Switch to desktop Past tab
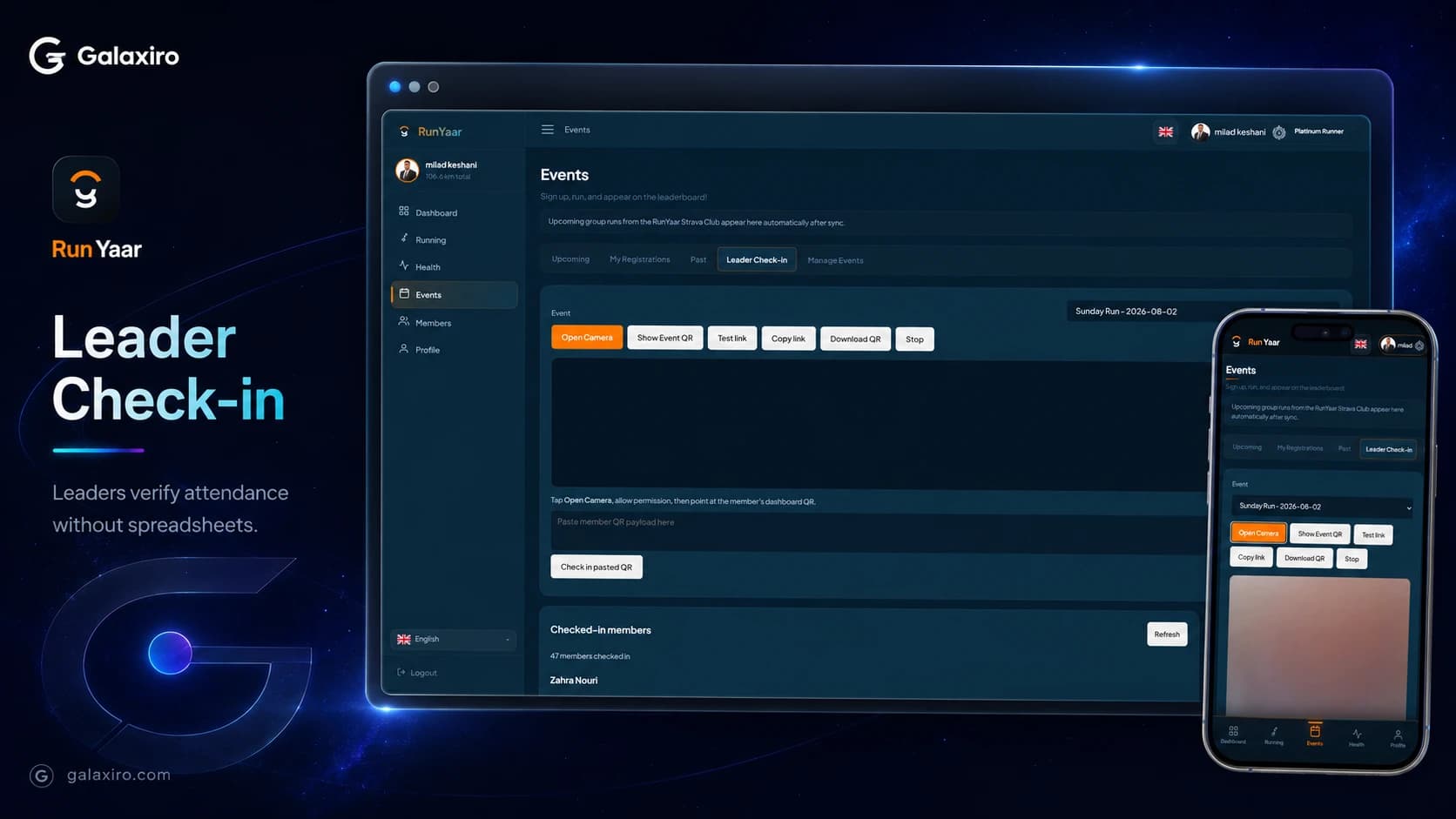Viewport: 1456px width, 819px height. (698, 259)
